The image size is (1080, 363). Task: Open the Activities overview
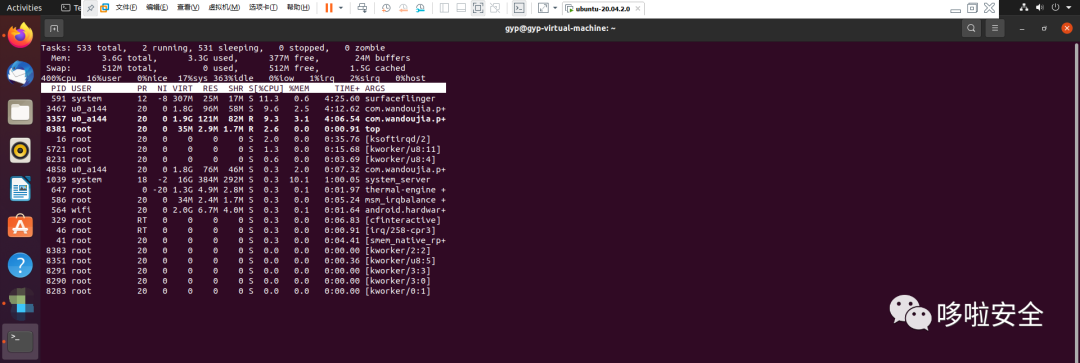coord(24,8)
